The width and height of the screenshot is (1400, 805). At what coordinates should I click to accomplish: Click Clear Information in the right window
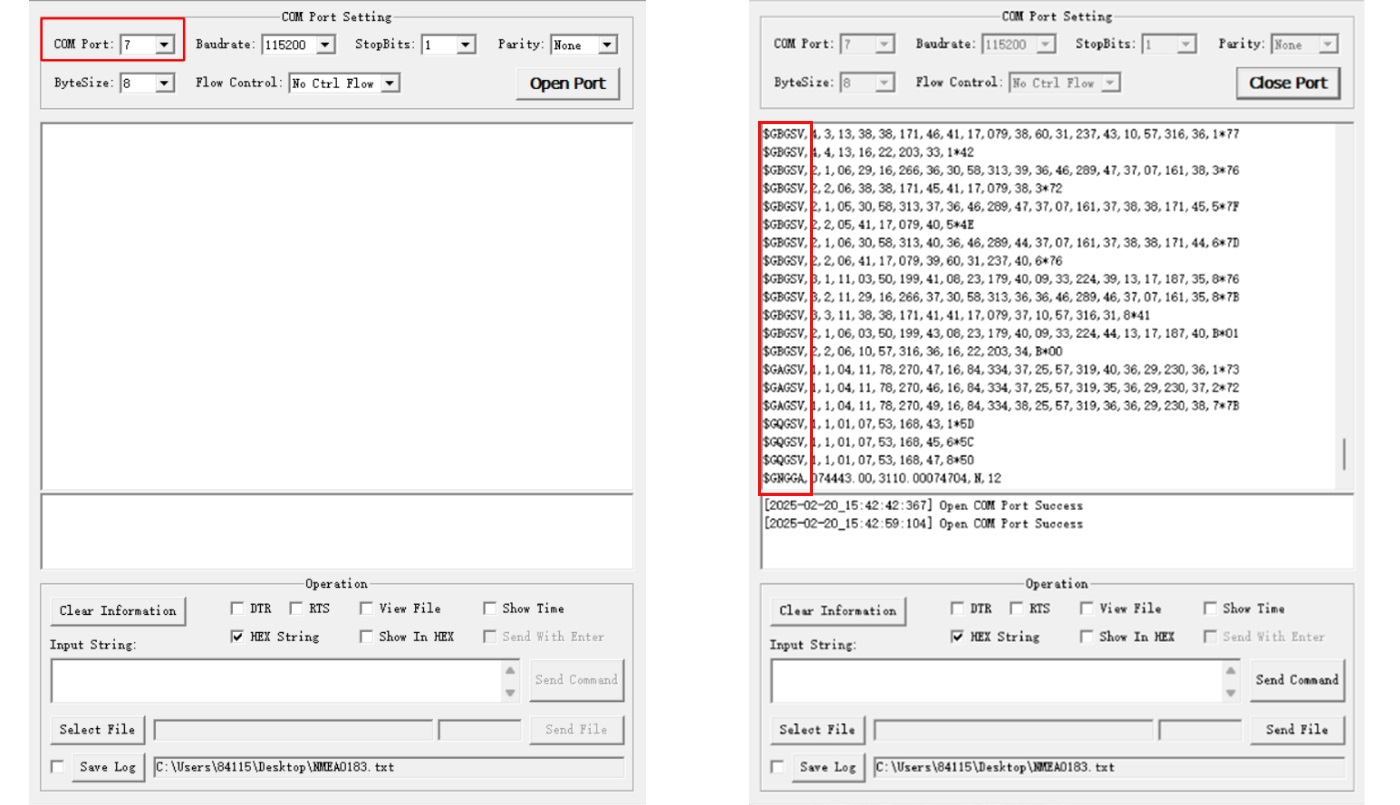point(838,611)
